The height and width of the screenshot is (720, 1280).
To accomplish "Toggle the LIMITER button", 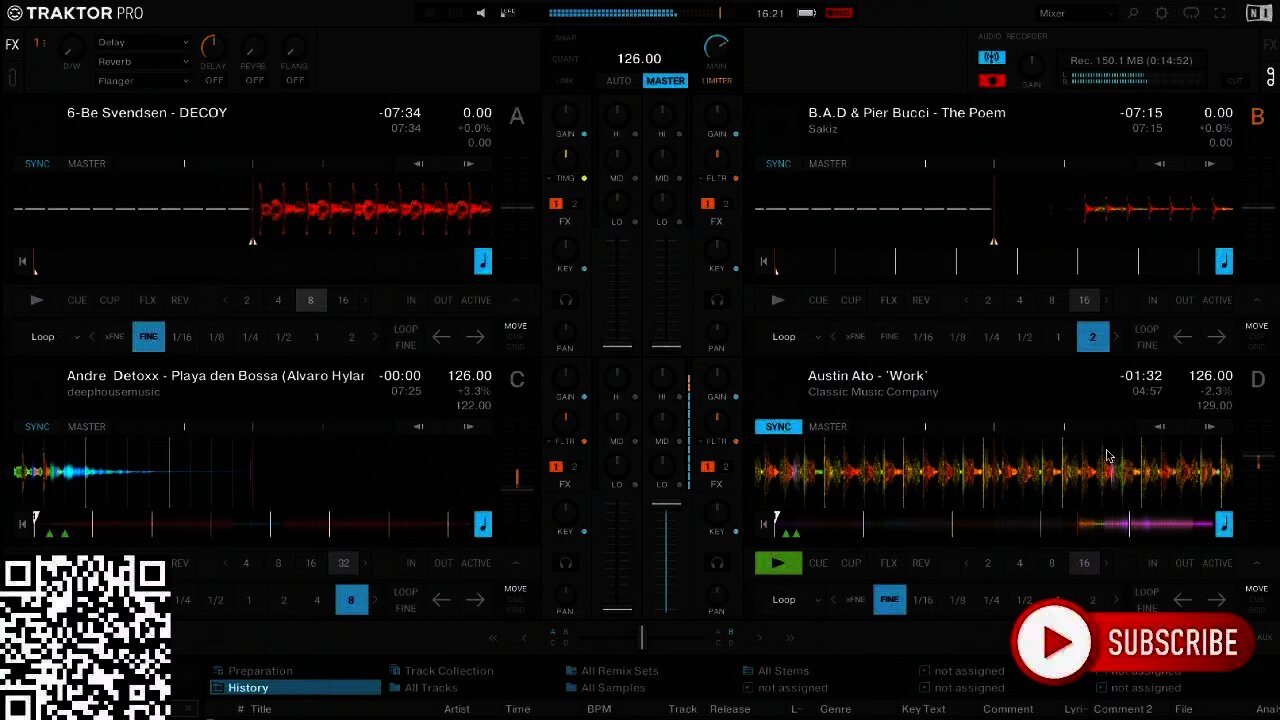I will click(717, 81).
